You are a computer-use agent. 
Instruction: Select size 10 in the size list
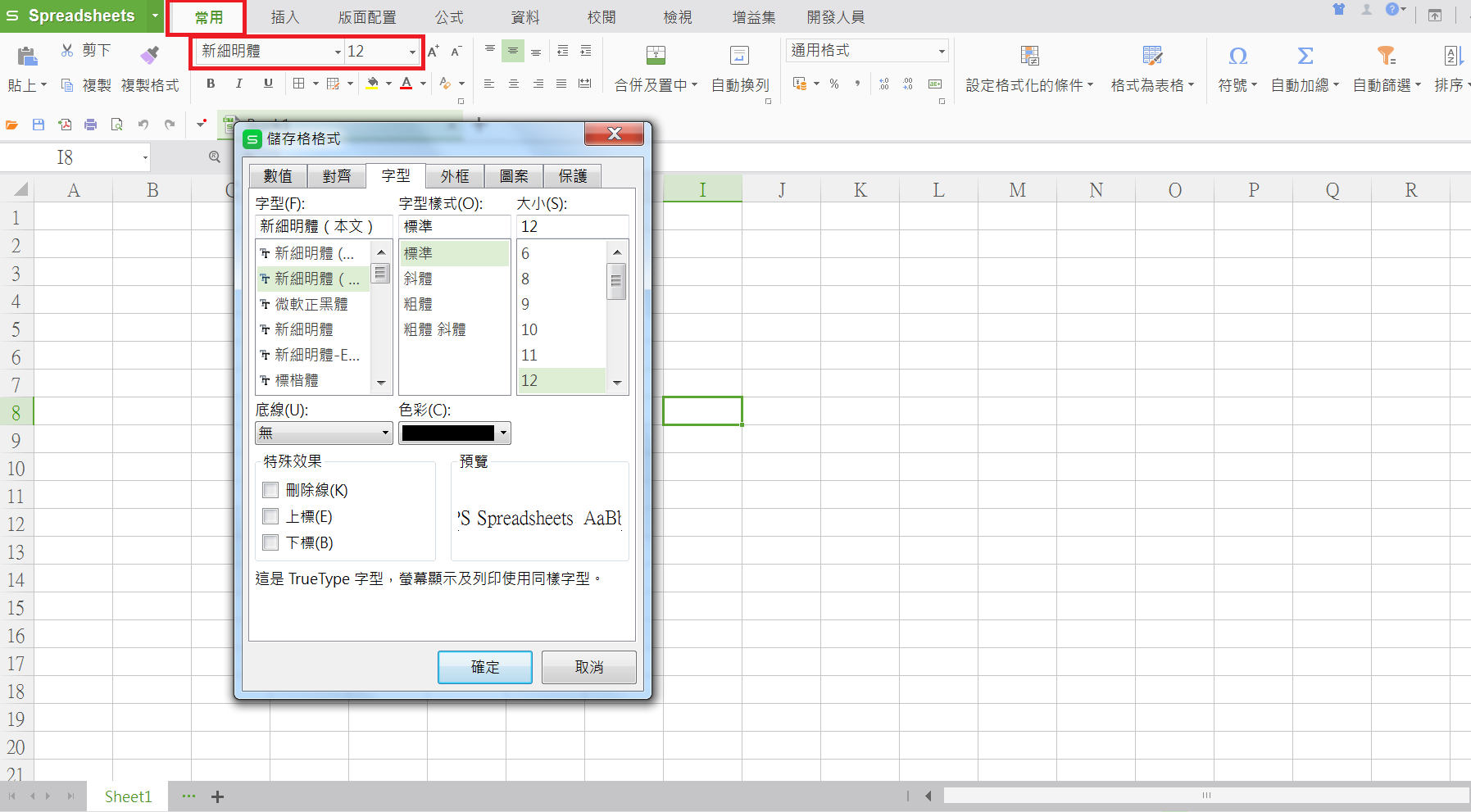562,329
